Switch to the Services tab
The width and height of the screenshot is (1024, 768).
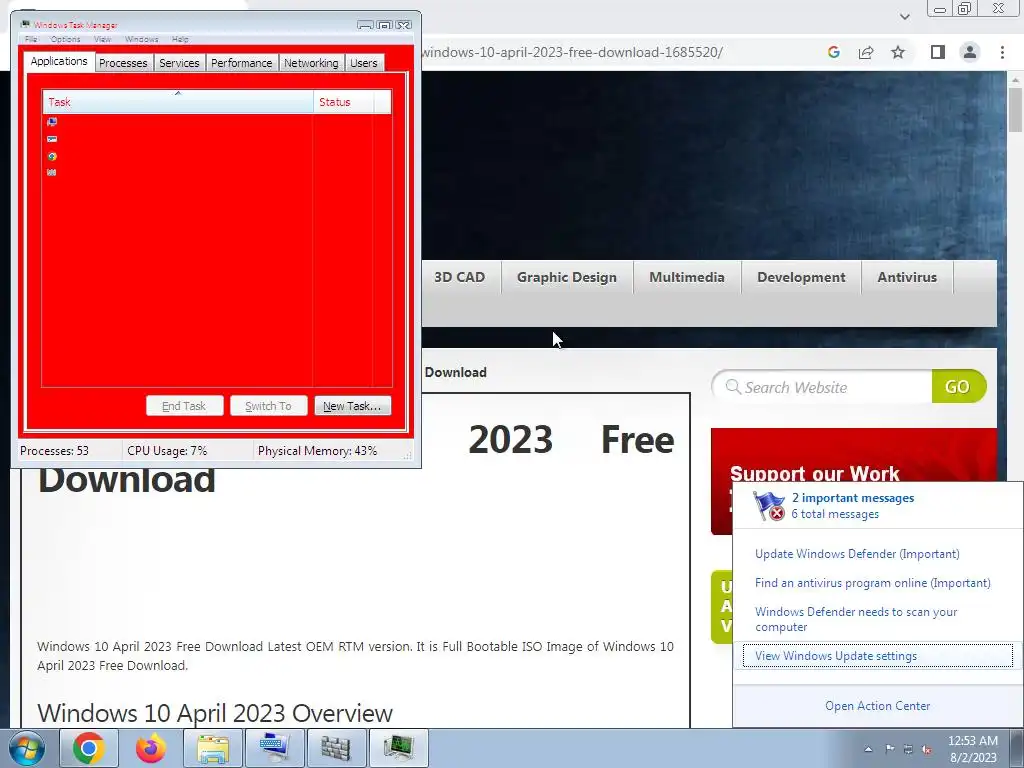point(179,63)
